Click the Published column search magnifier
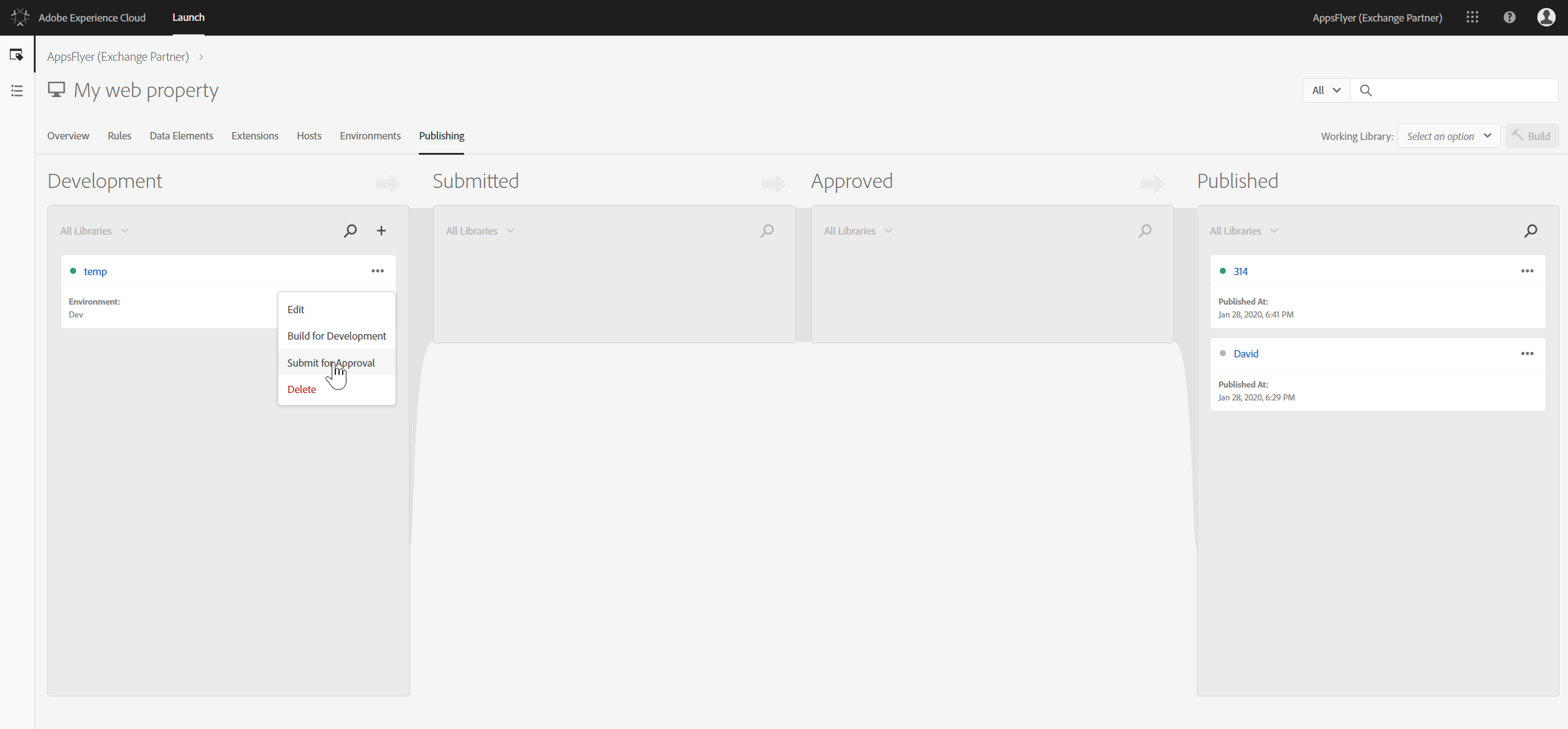Image resolution: width=1568 pixels, height=729 pixels. (x=1531, y=231)
